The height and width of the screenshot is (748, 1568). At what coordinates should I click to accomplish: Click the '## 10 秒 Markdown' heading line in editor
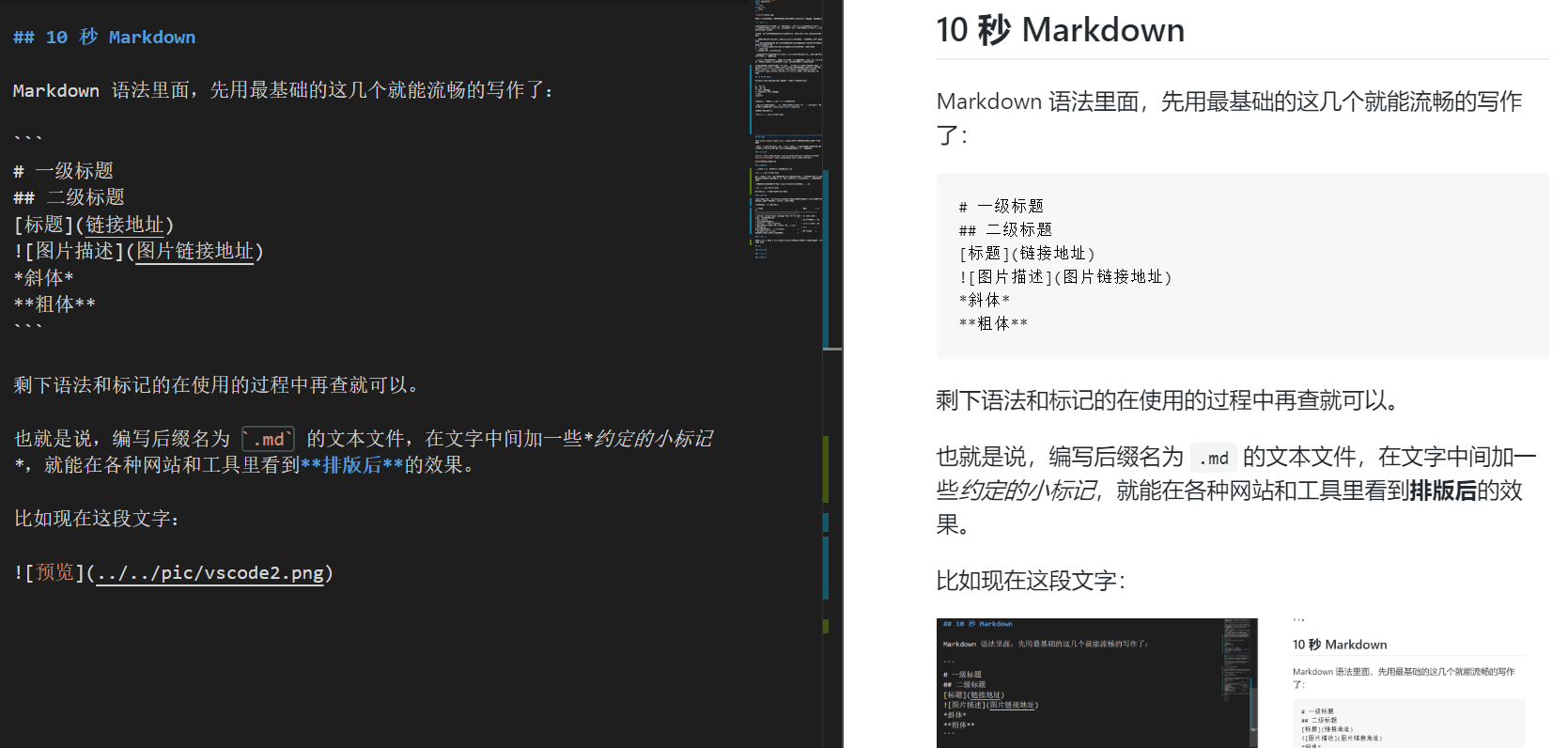click(x=104, y=37)
